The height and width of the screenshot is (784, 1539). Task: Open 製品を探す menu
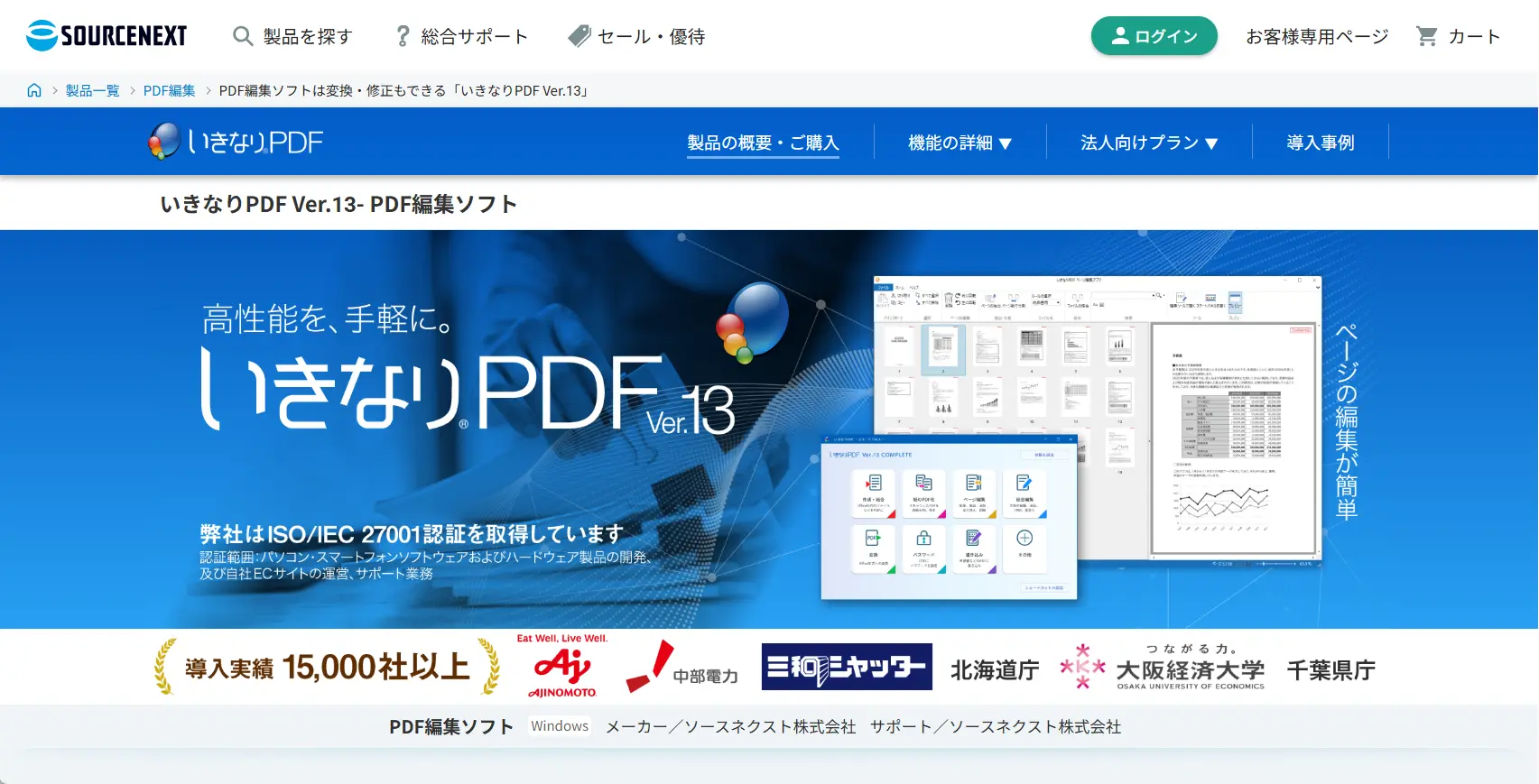(292, 36)
